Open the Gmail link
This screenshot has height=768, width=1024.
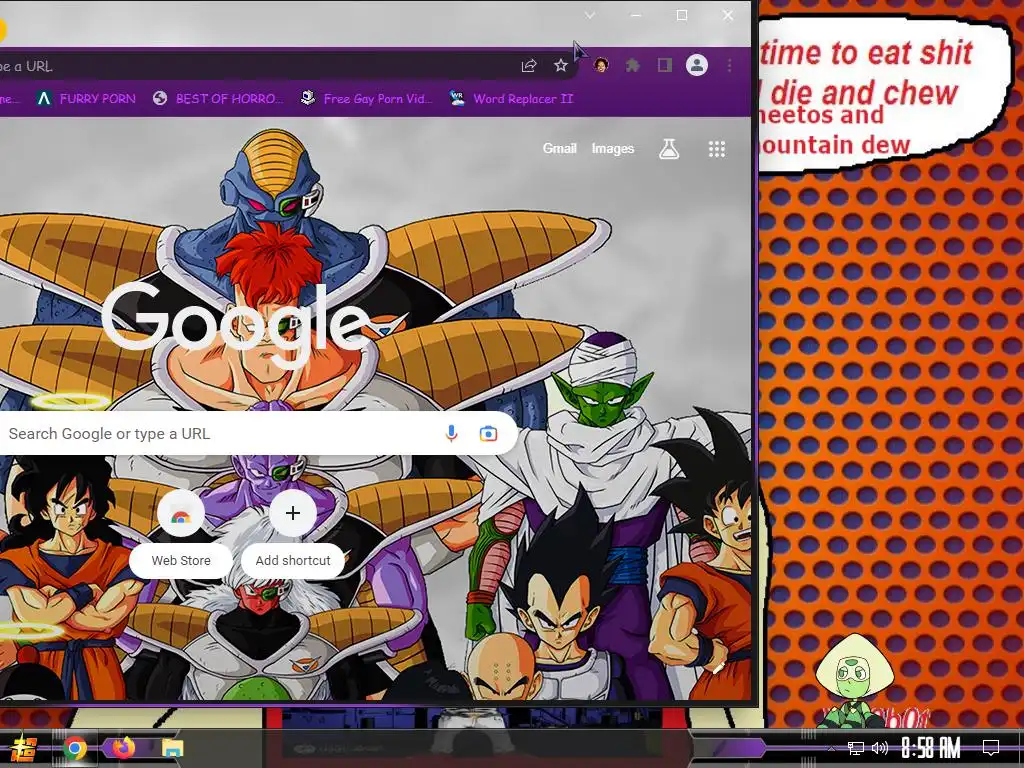559,149
